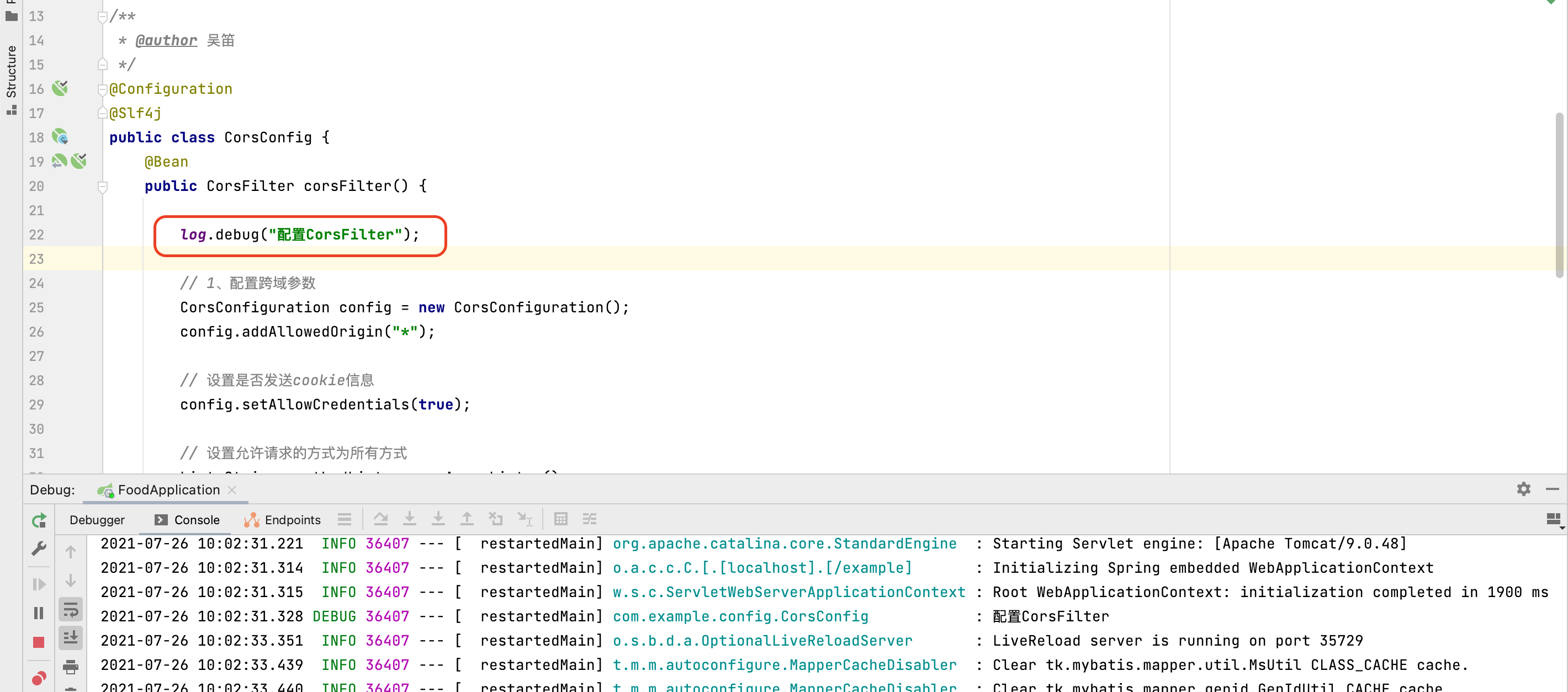Screen dimensions: 1568x692
Task: Toggle soft-wrap in console
Action: 71,609
